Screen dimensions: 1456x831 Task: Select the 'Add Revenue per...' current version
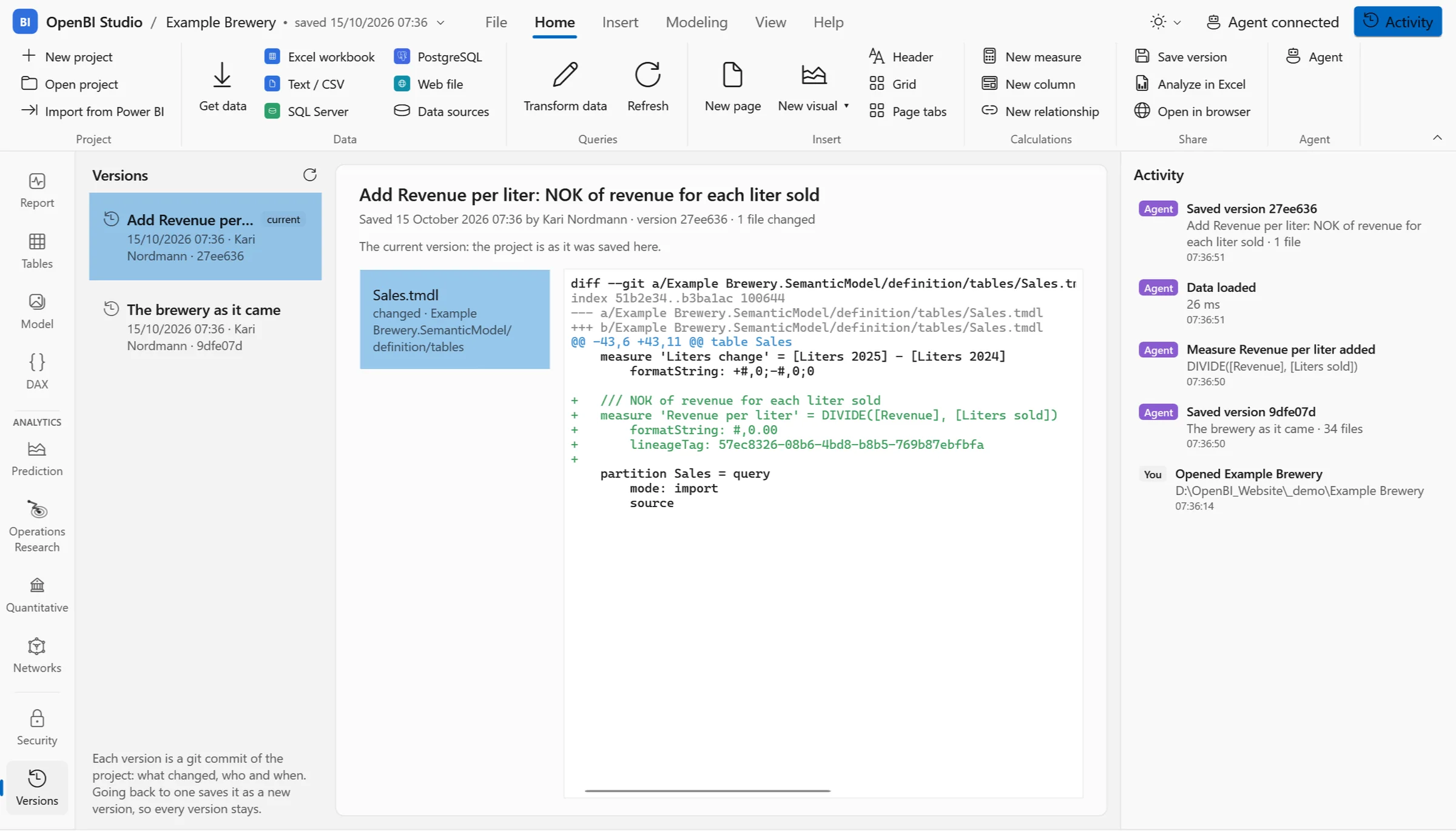pyautogui.click(x=205, y=237)
